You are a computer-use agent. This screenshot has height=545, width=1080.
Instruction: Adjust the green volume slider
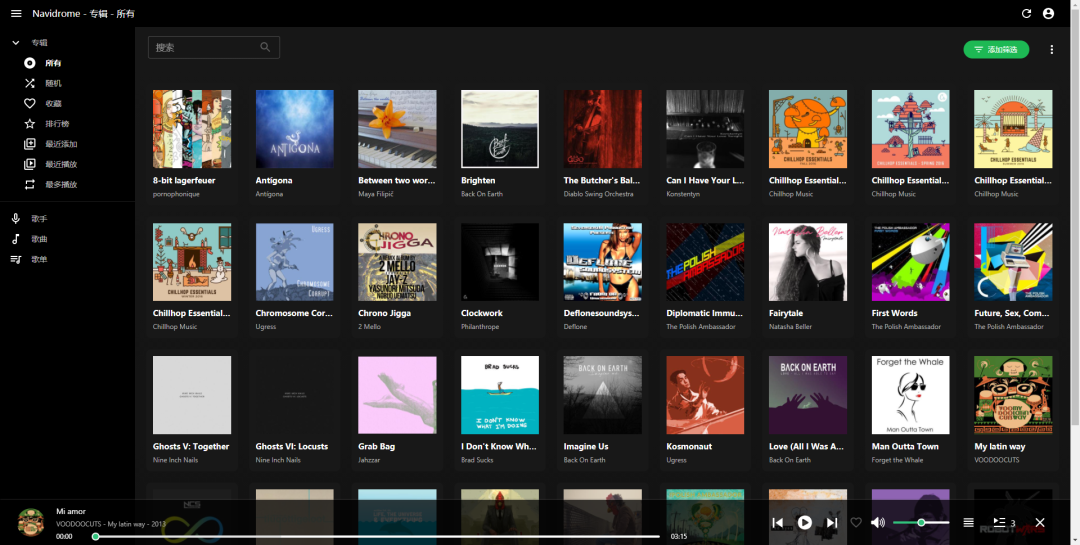coord(921,523)
